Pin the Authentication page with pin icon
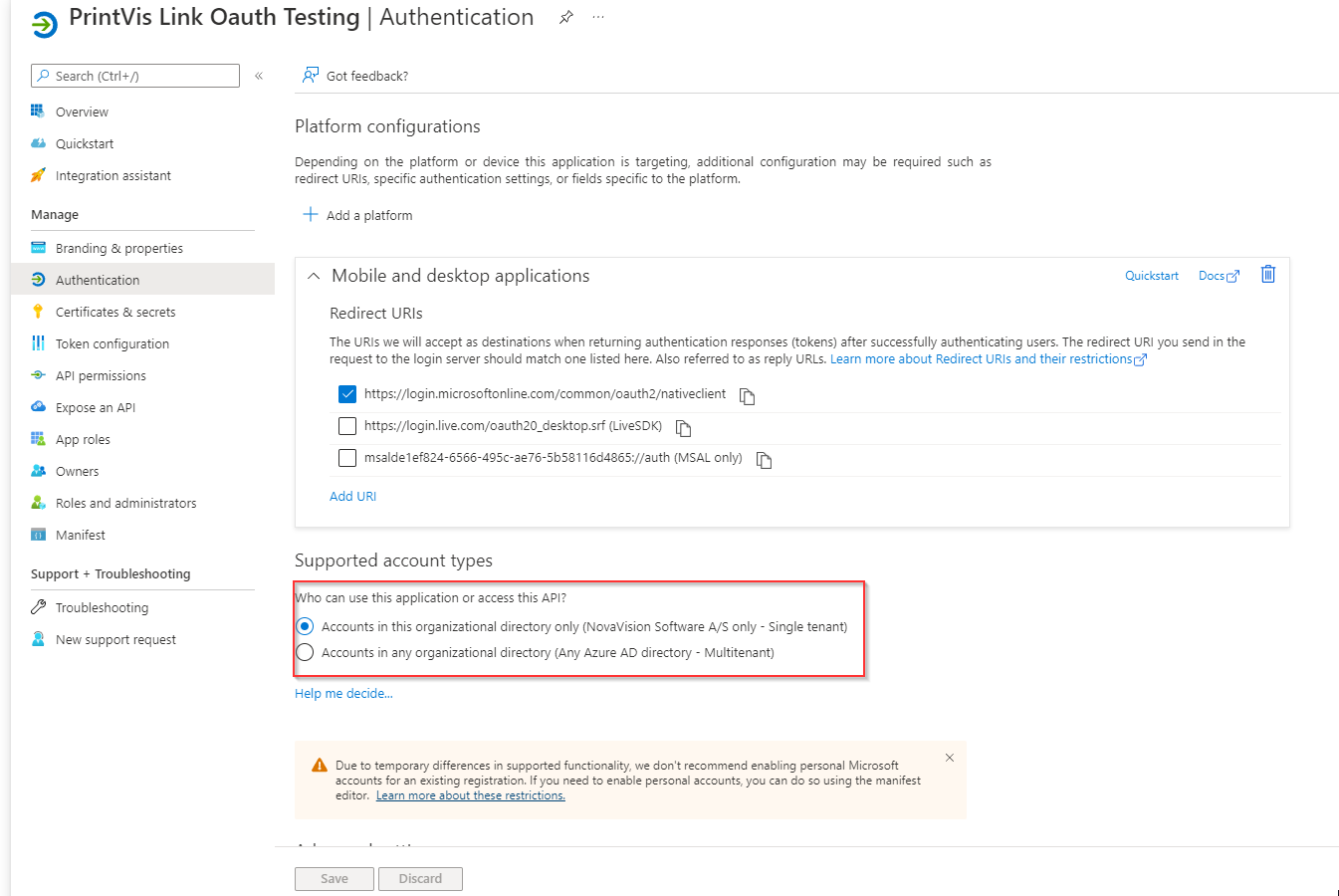Screen dimensions: 1339x896 [565, 18]
